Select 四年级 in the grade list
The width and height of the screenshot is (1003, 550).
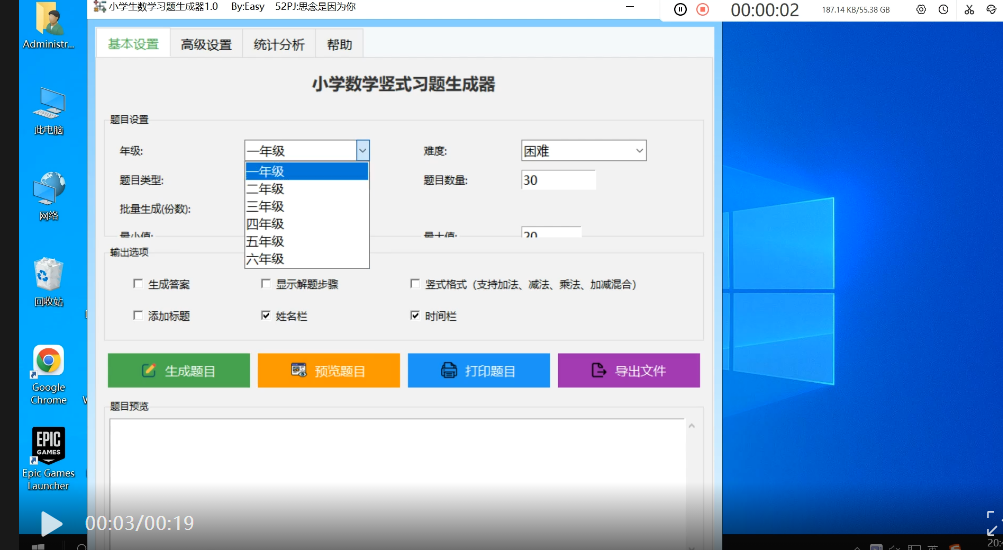307,224
